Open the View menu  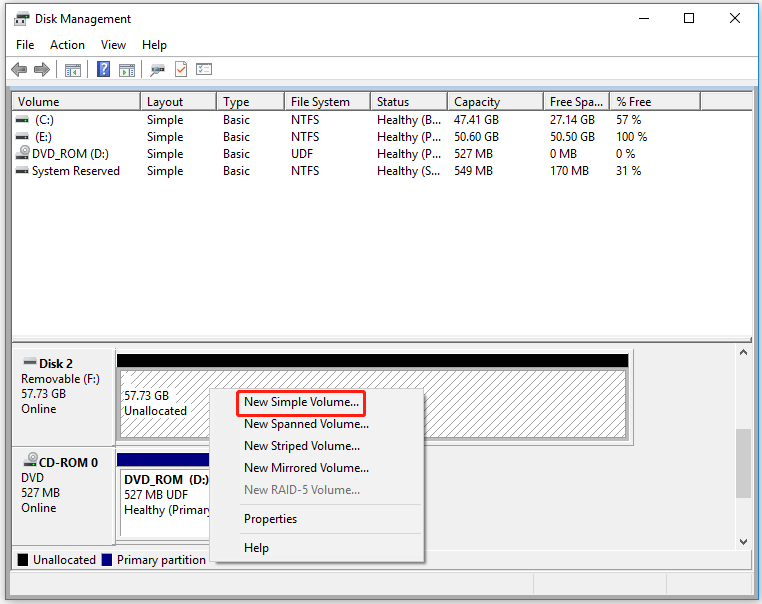(x=113, y=45)
